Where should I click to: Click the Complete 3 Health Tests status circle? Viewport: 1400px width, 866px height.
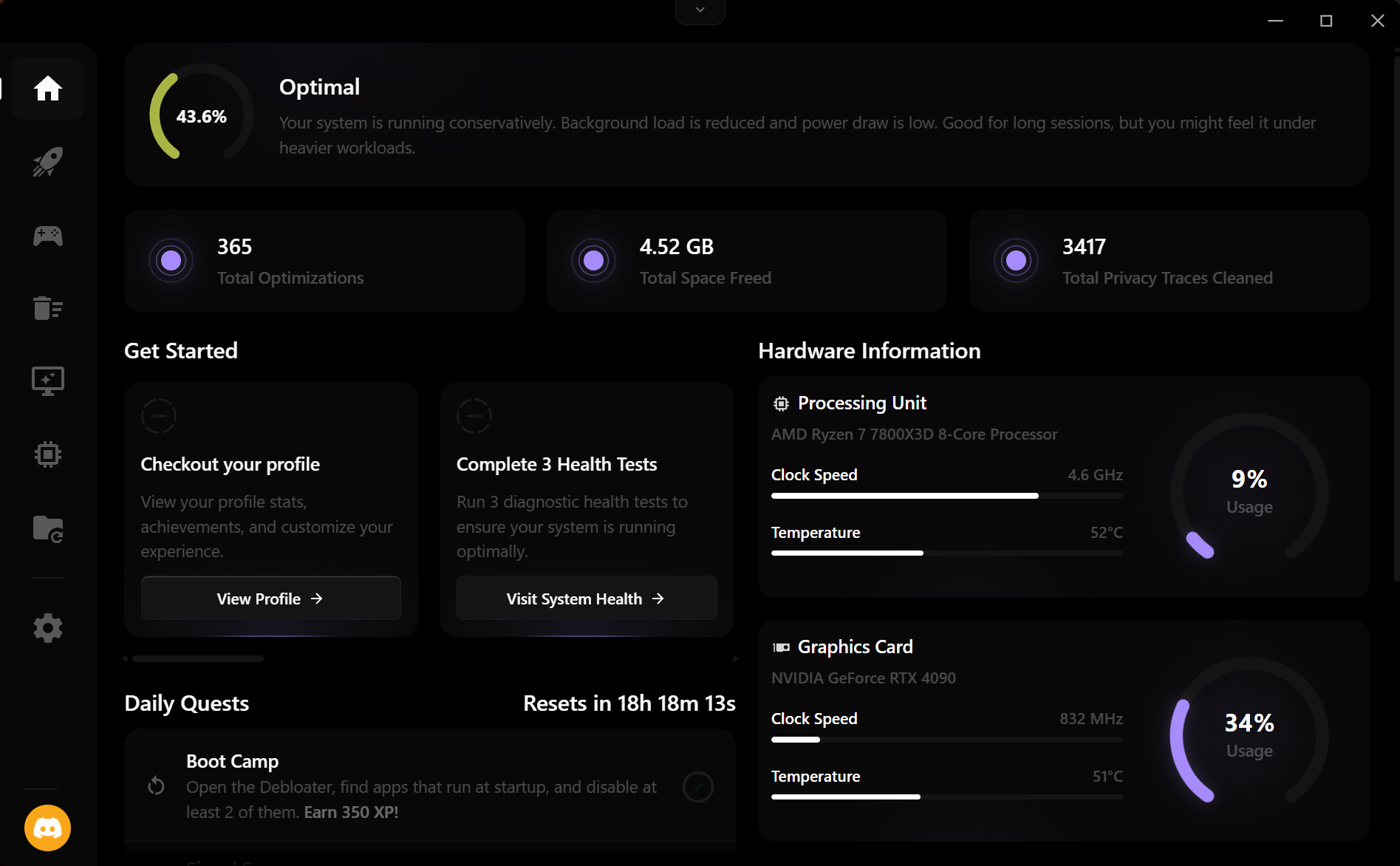(474, 416)
